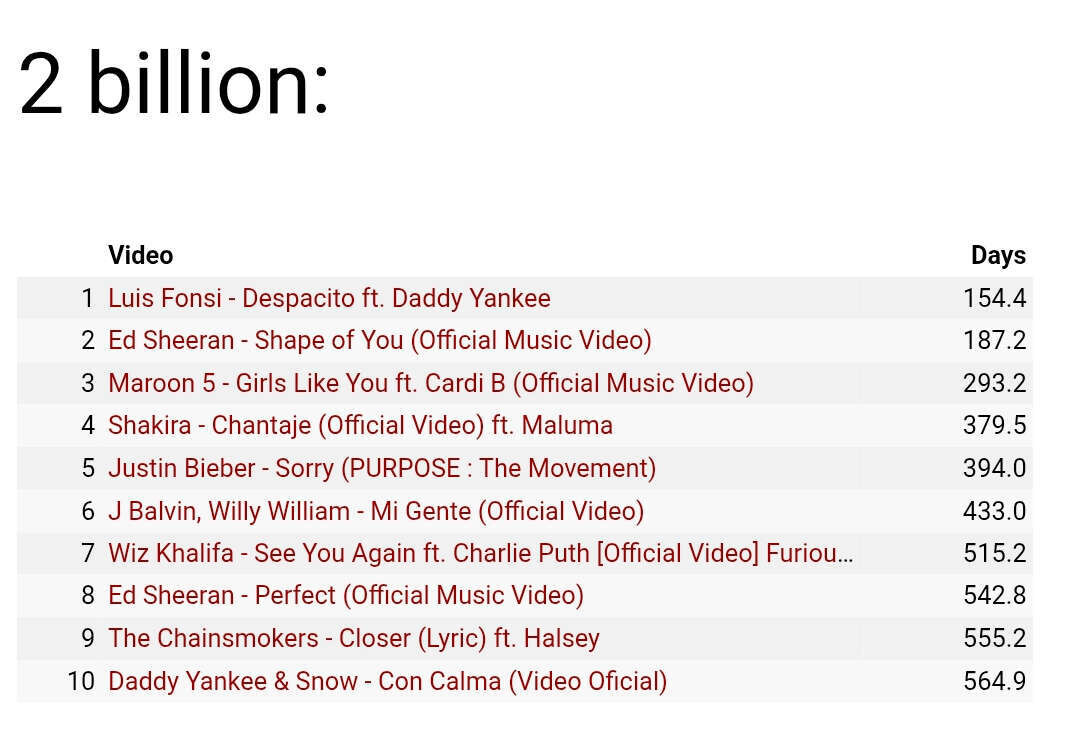This screenshot has width=1080, height=751.
Task: Select the 564.9 days value cell
Action: point(994,681)
